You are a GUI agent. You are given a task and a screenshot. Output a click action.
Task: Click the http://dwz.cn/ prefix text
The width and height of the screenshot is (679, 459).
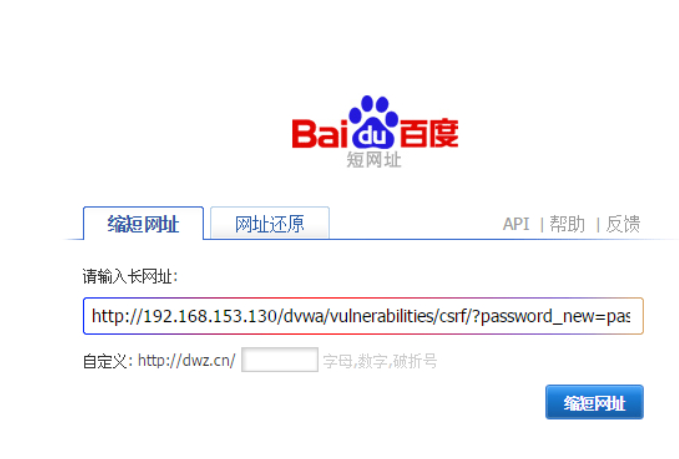187,360
